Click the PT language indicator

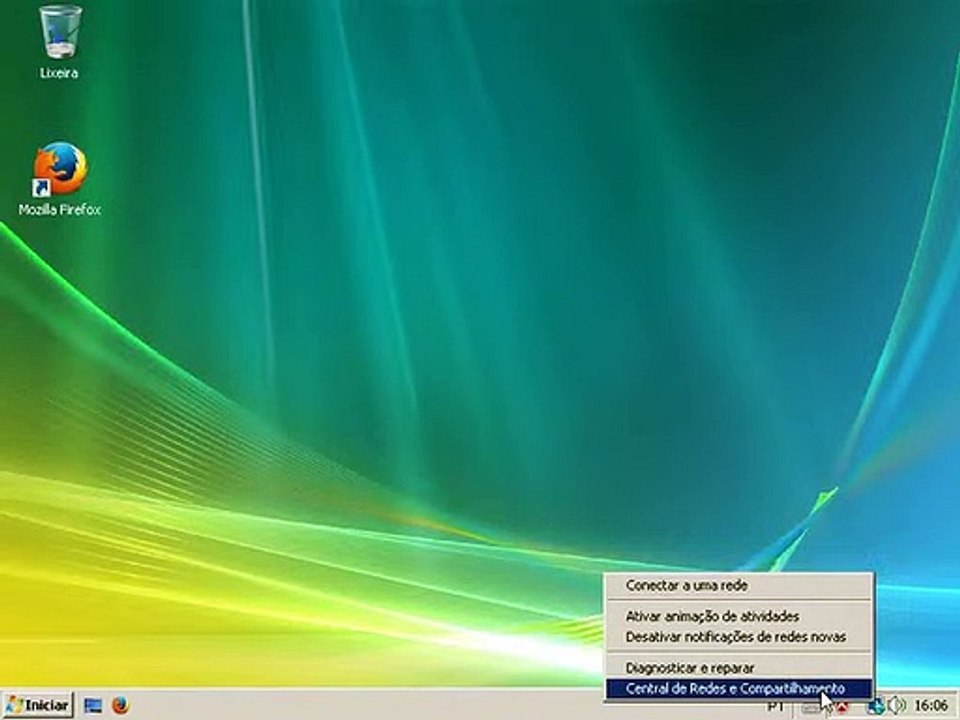coord(776,707)
